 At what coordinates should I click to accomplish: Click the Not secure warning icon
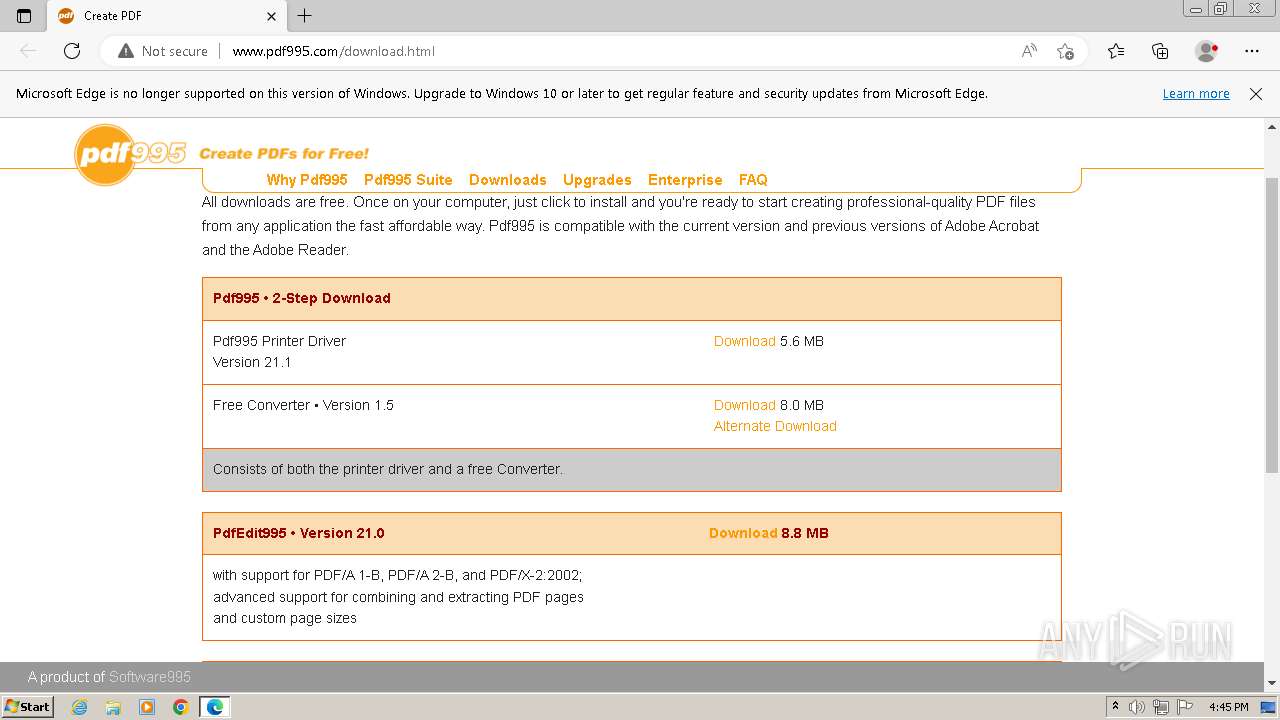(x=163, y=51)
